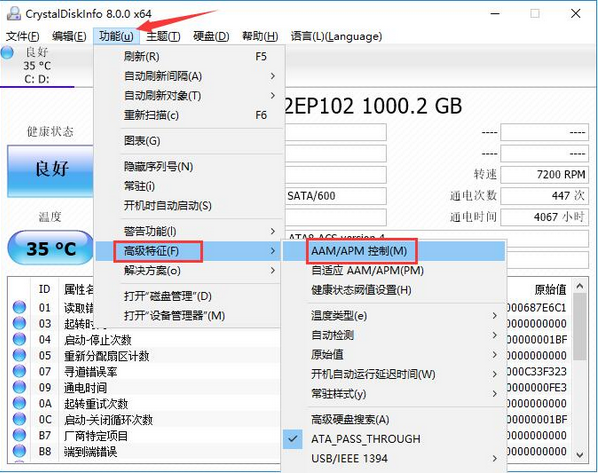Choose 健康状态阈值设置(H) entry
The height and width of the screenshot is (474, 601).
pyautogui.click(x=394, y=290)
